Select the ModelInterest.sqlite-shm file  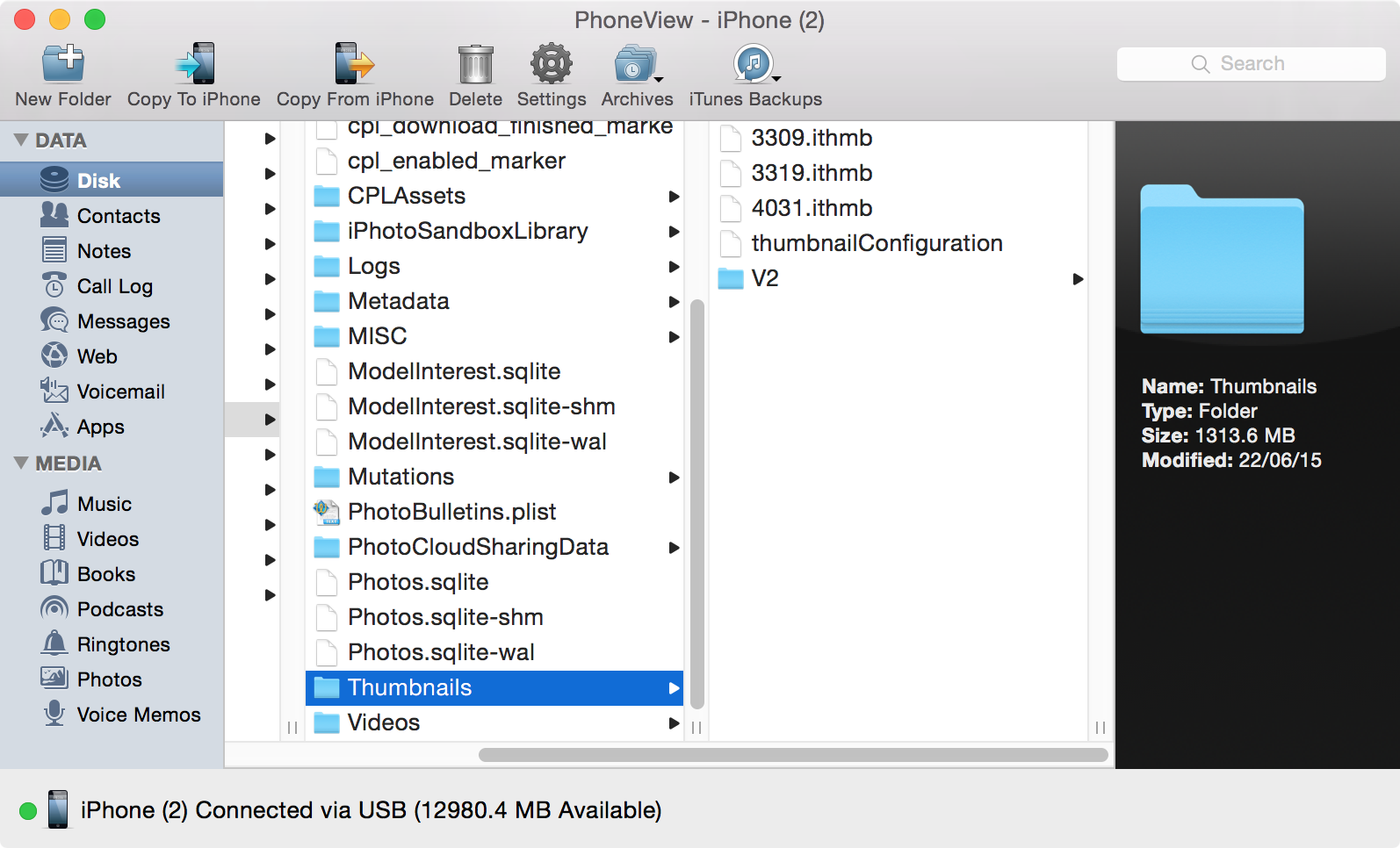pos(494,407)
